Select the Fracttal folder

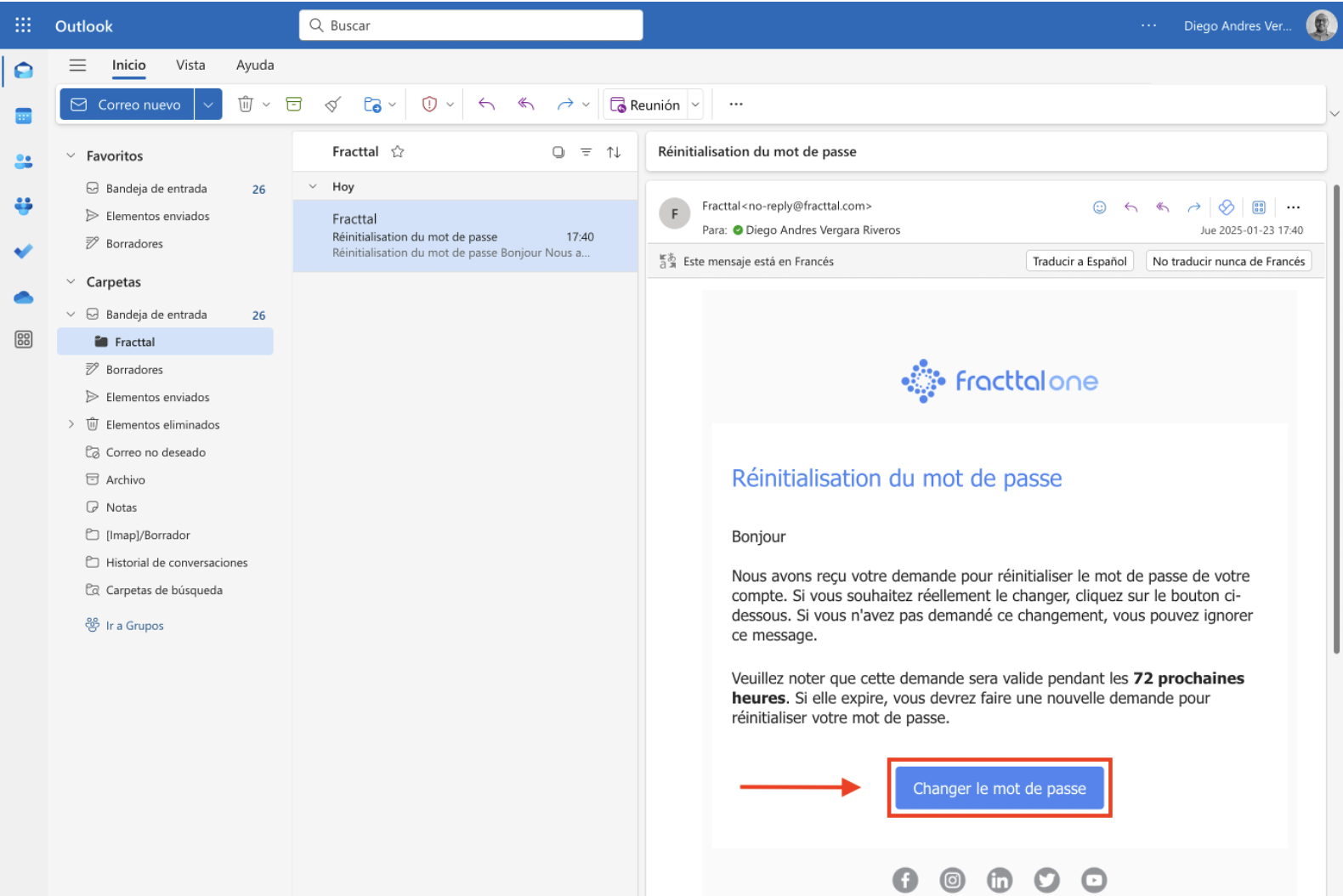click(x=165, y=342)
